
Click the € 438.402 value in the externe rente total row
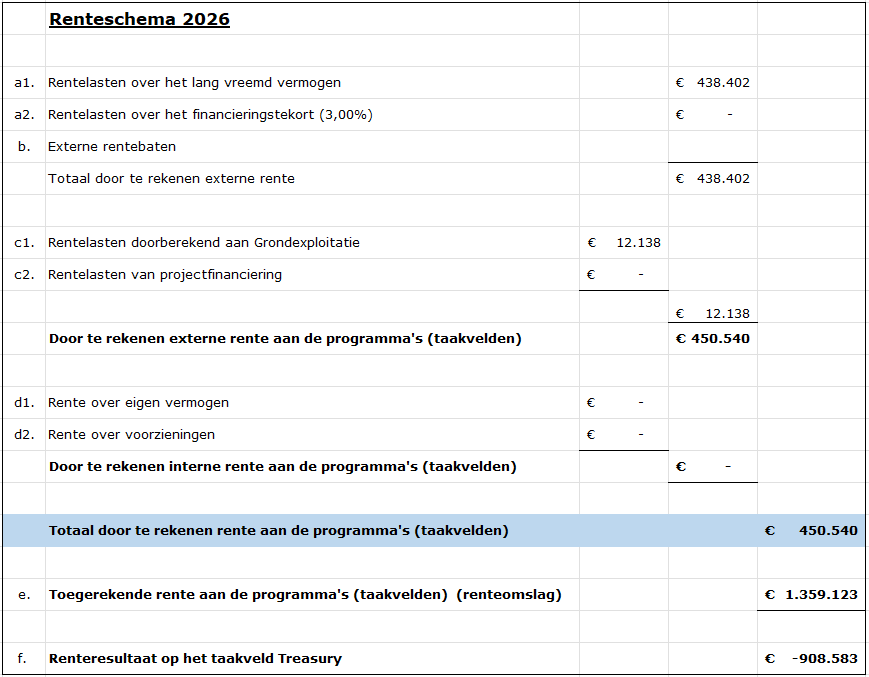coord(712,179)
